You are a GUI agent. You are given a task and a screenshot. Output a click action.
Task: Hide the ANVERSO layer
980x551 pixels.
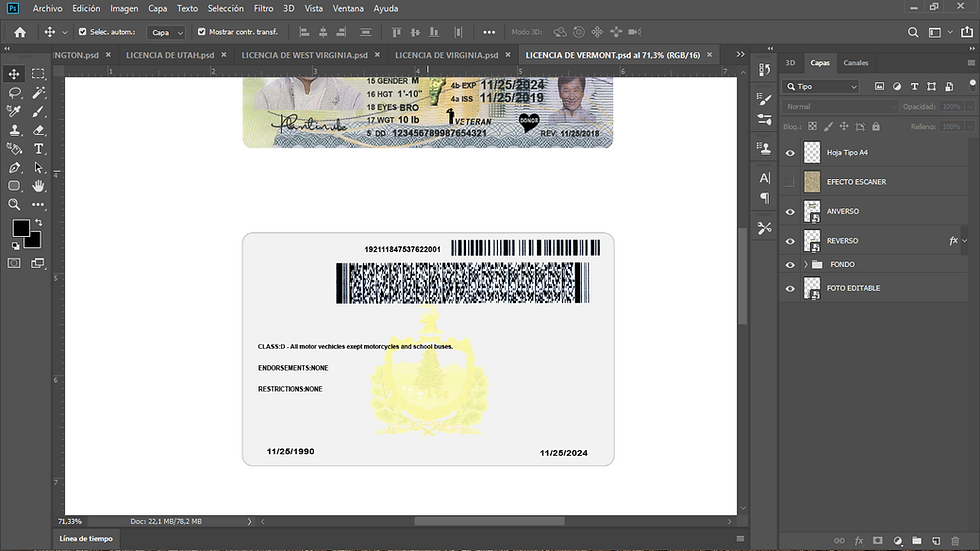coord(790,211)
